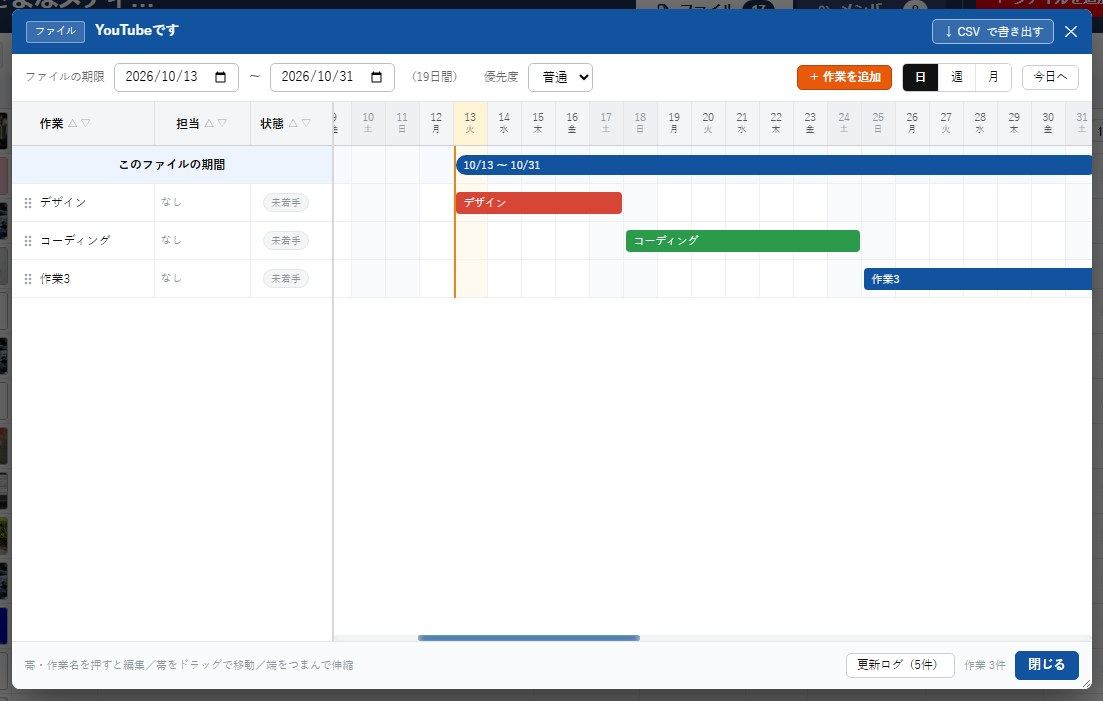1103x701 pixels.
Task: Grab dialog resize grip at corner
Action: 1087,683
